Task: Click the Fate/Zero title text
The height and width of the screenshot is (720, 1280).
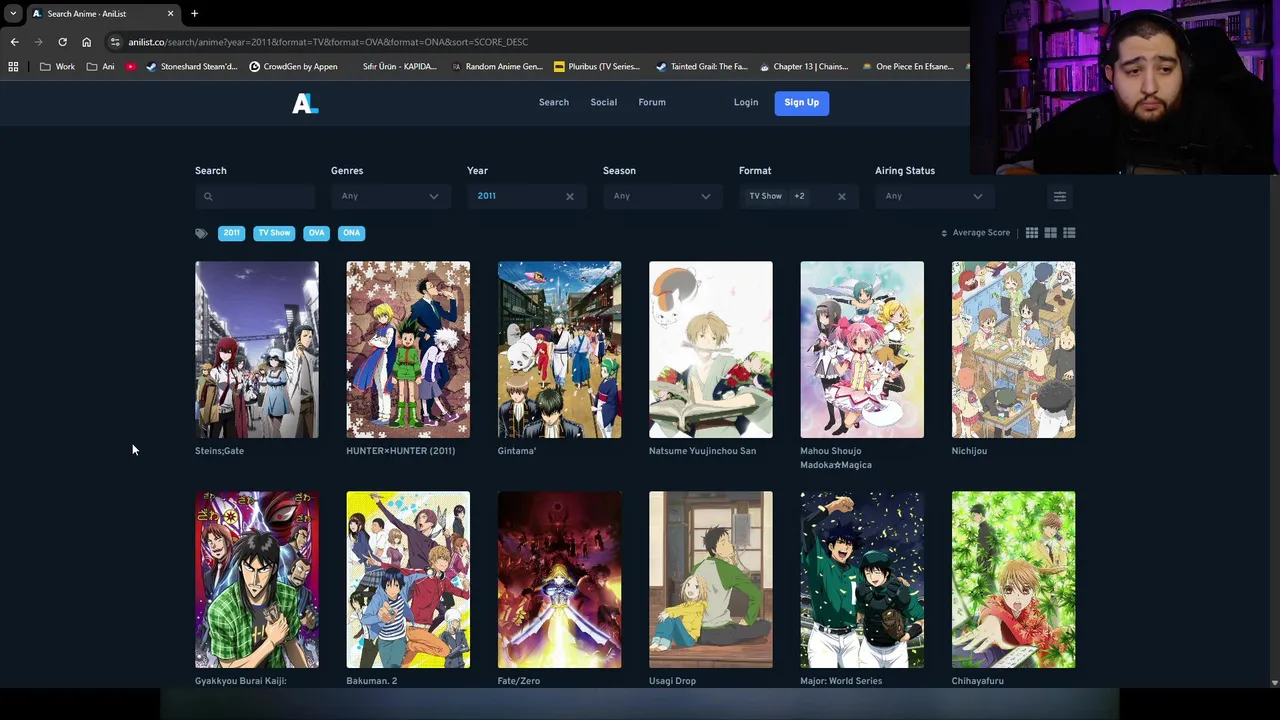Action: click(519, 681)
